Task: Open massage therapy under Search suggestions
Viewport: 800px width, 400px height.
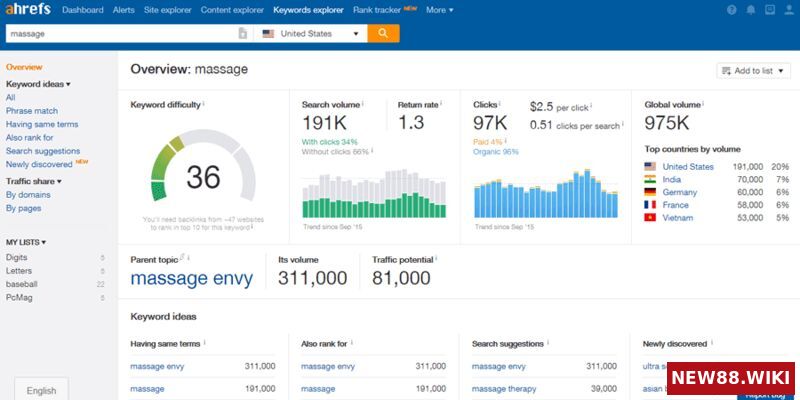Action: click(x=504, y=389)
